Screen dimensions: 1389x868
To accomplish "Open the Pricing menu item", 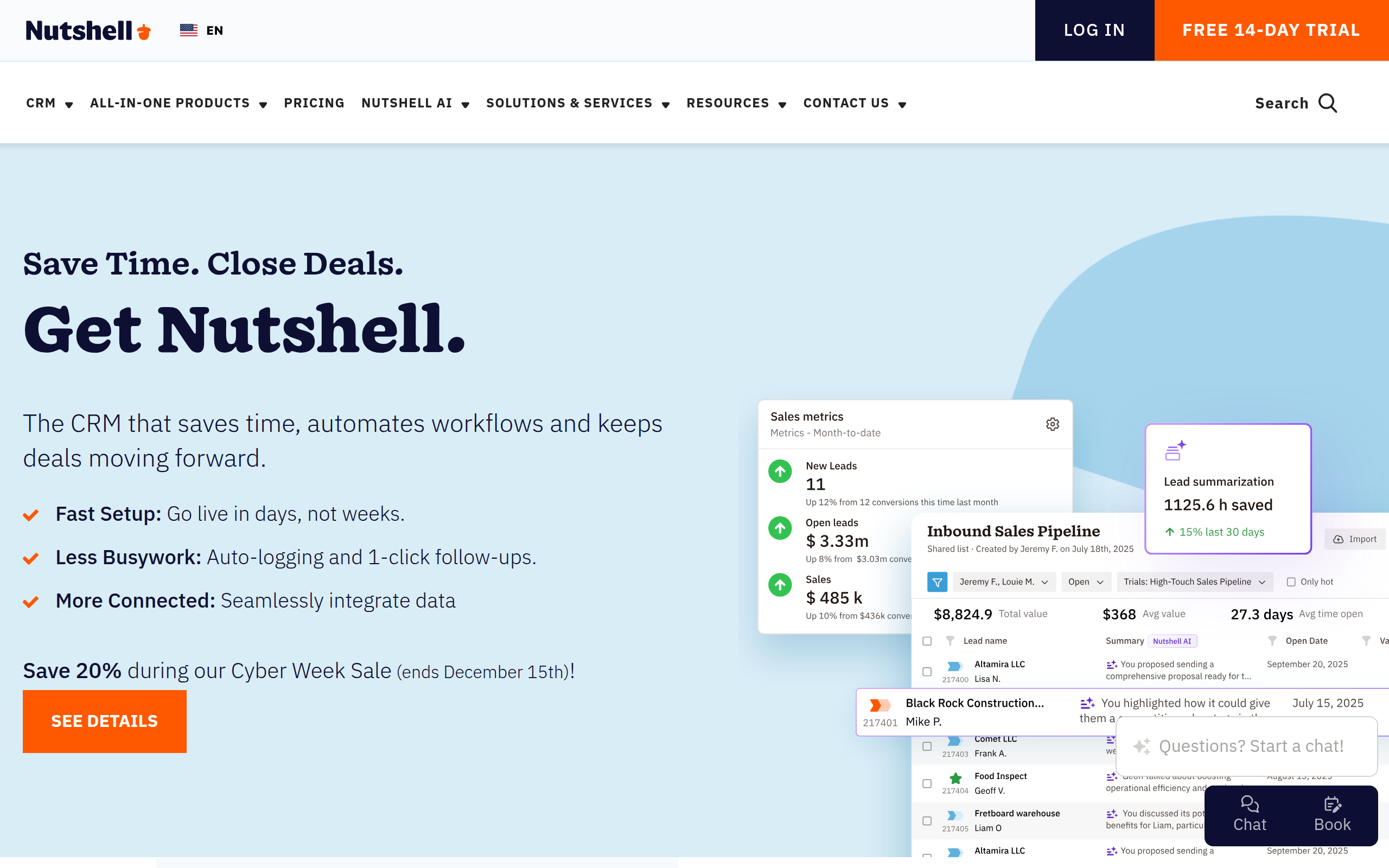I will coord(314,103).
